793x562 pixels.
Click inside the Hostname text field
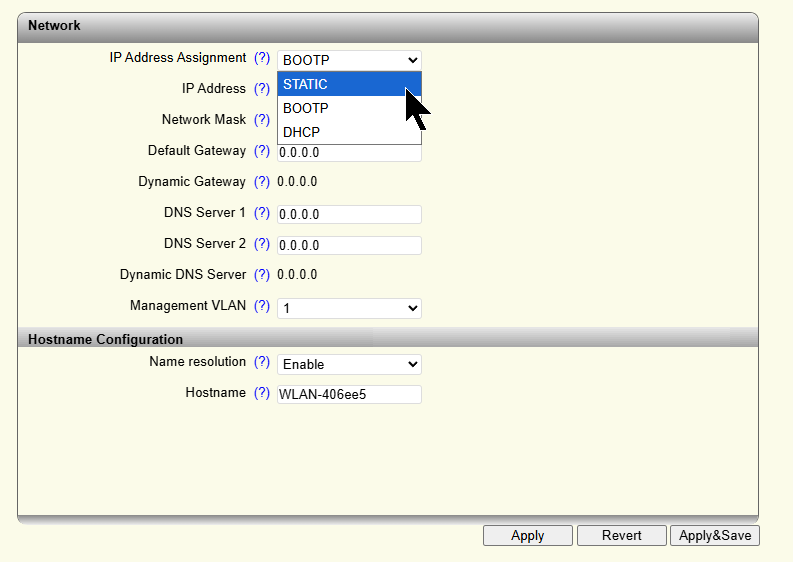tap(349, 394)
